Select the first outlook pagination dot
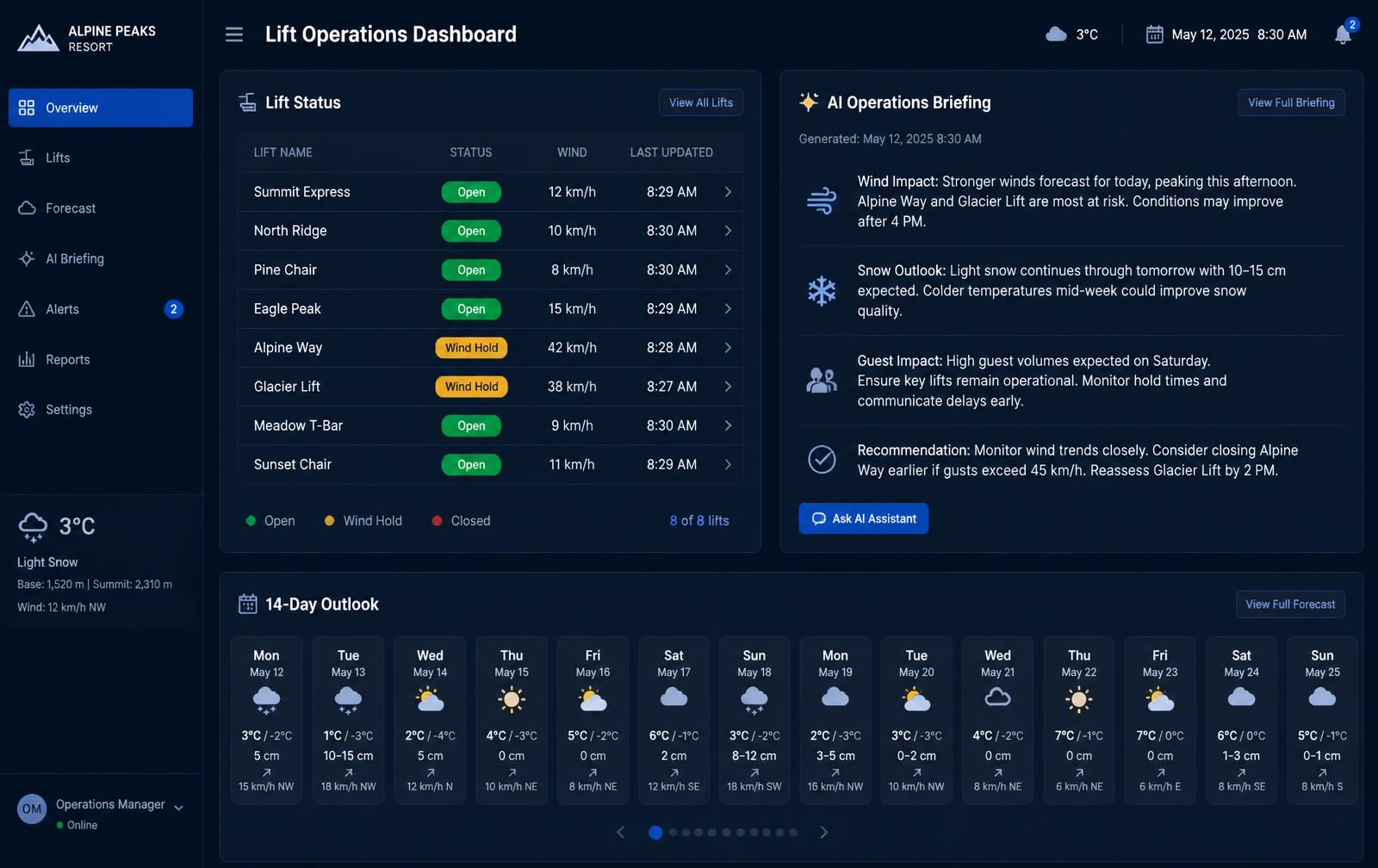1378x868 pixels. point(655,833)
